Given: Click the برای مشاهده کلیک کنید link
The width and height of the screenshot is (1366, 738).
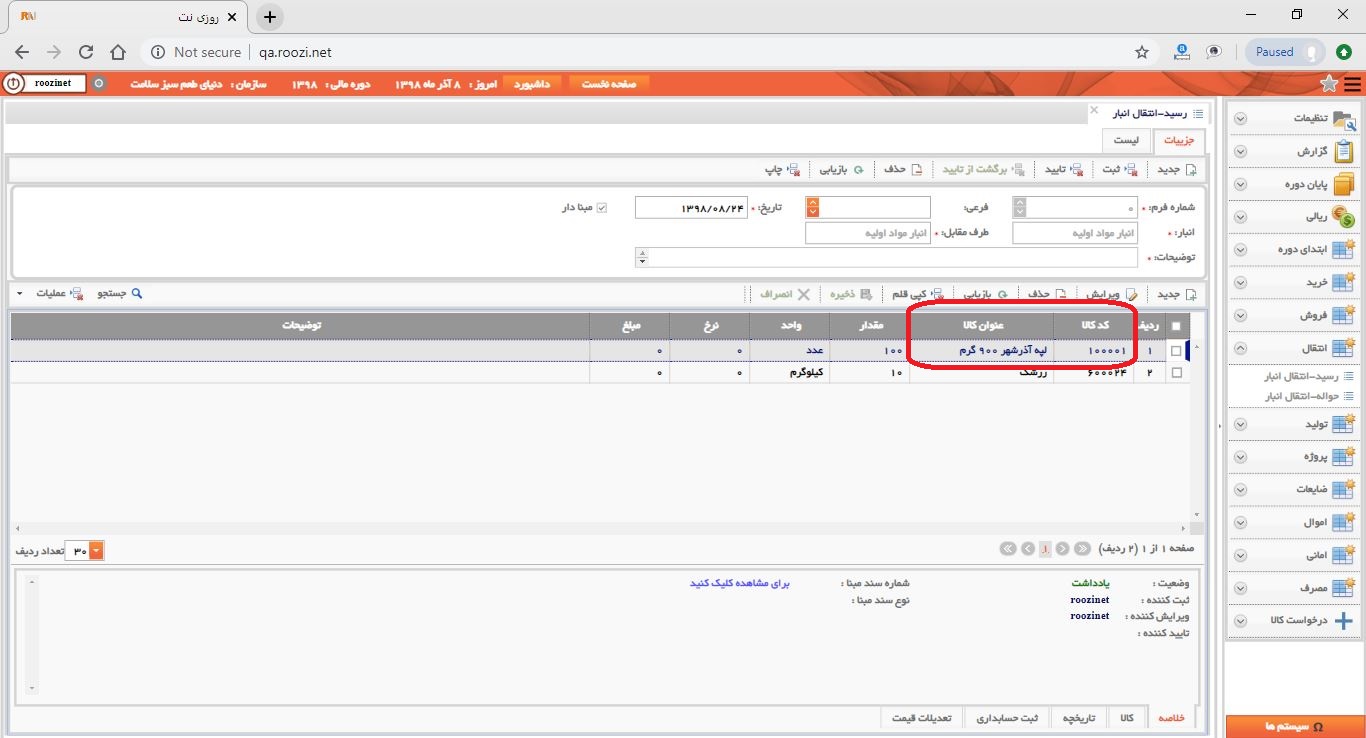Looking at the screenshot, I should tap(740, 582).
